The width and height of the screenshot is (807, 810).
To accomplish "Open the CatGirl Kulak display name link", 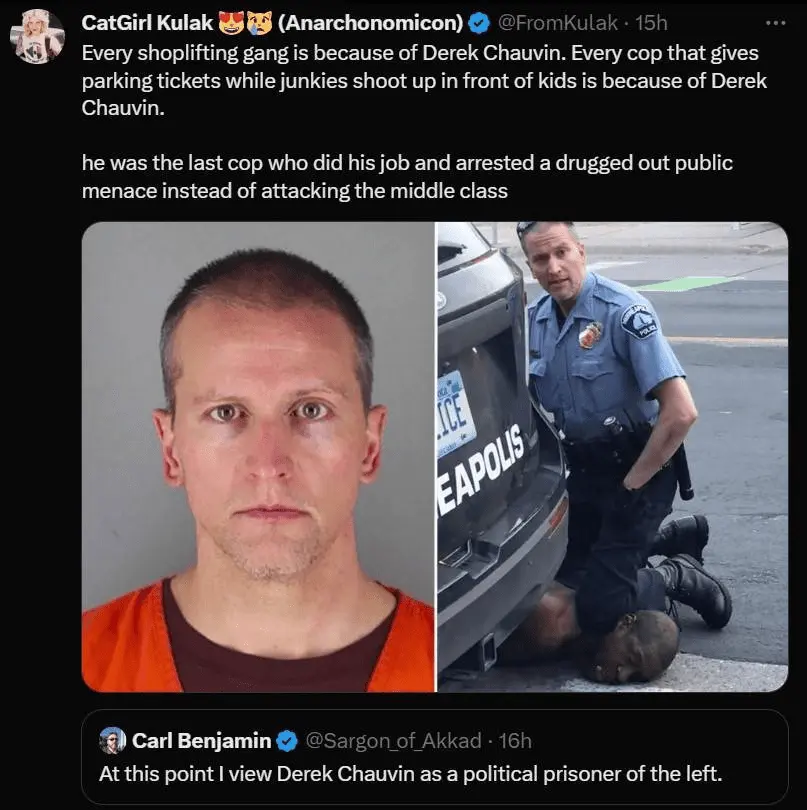I will (147, 23).
